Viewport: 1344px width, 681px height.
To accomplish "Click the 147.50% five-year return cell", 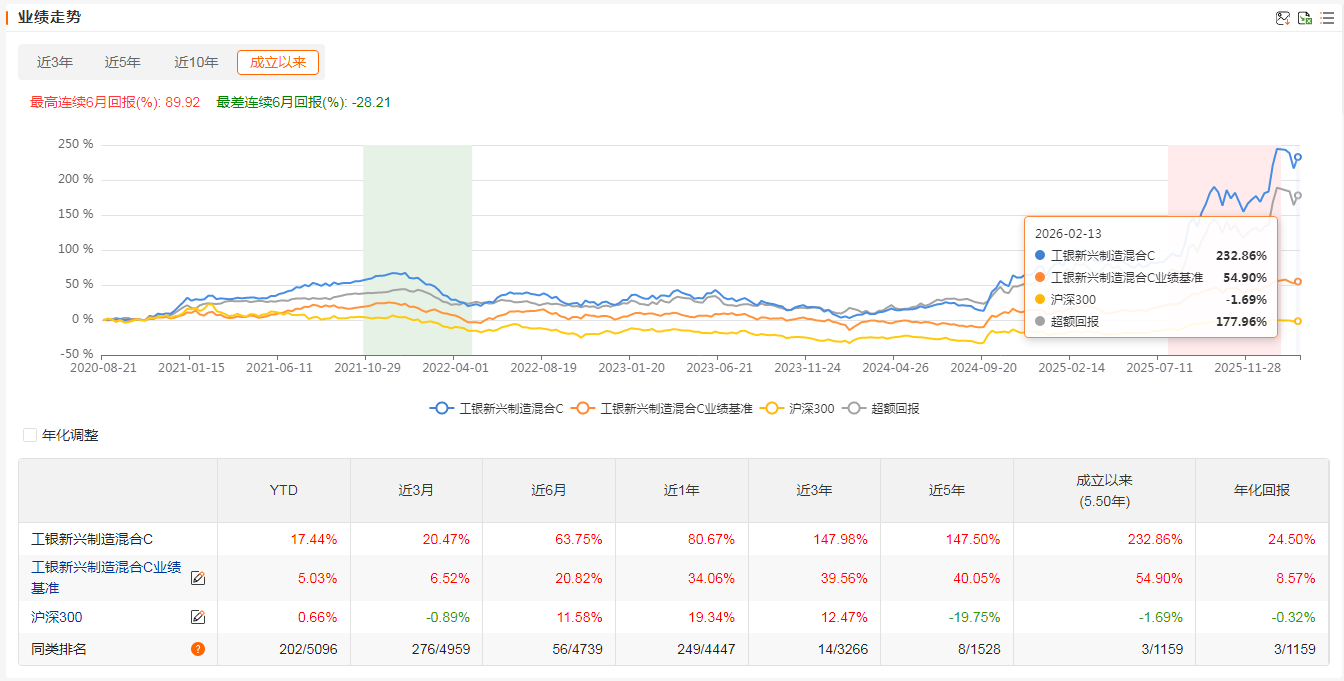I will 973,539.
